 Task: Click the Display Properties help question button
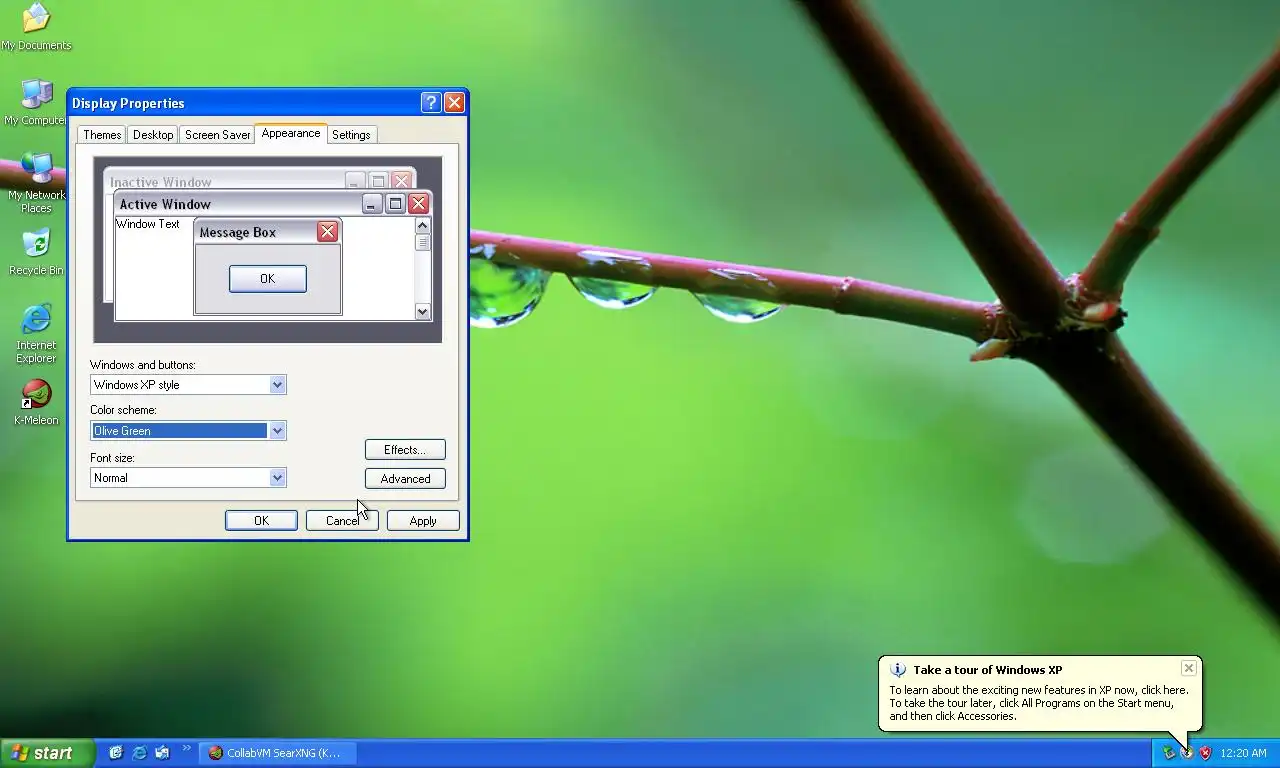[431, 102]
